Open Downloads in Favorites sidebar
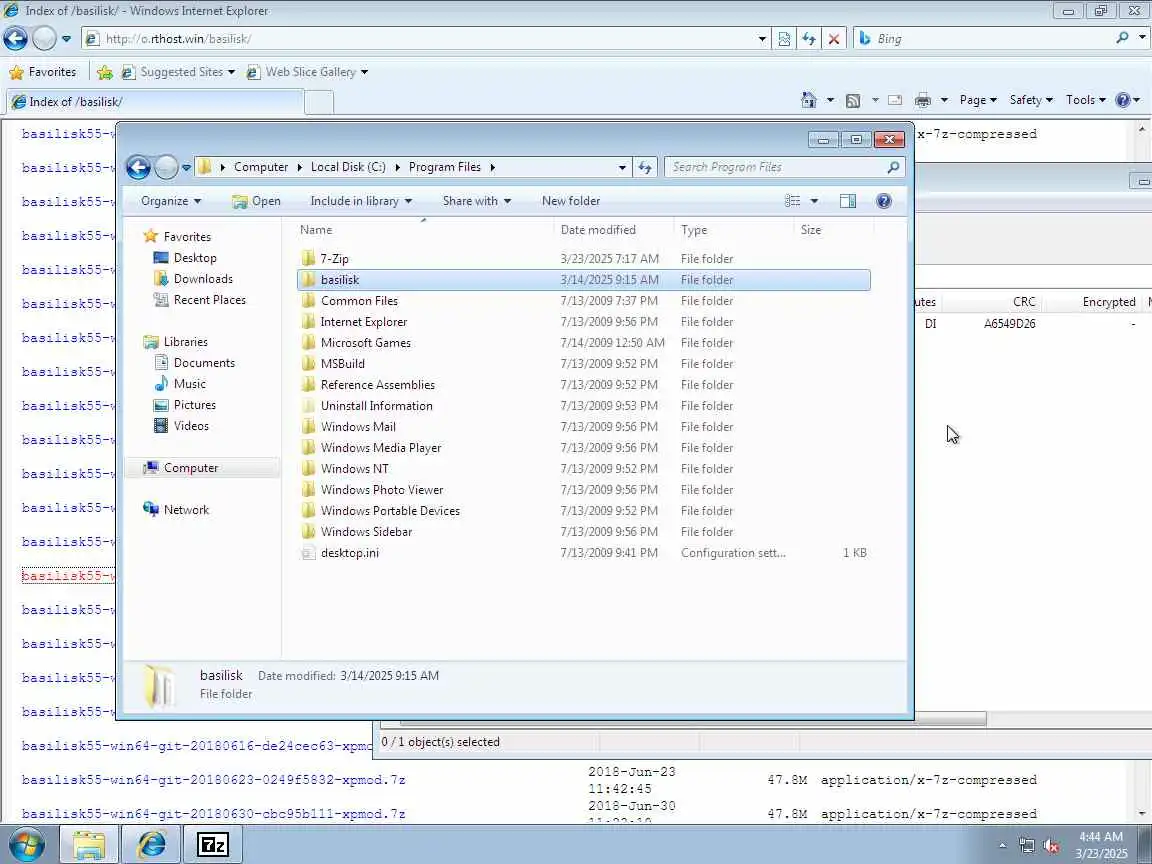Viewport: 1152px width, 864px height. 203,279
